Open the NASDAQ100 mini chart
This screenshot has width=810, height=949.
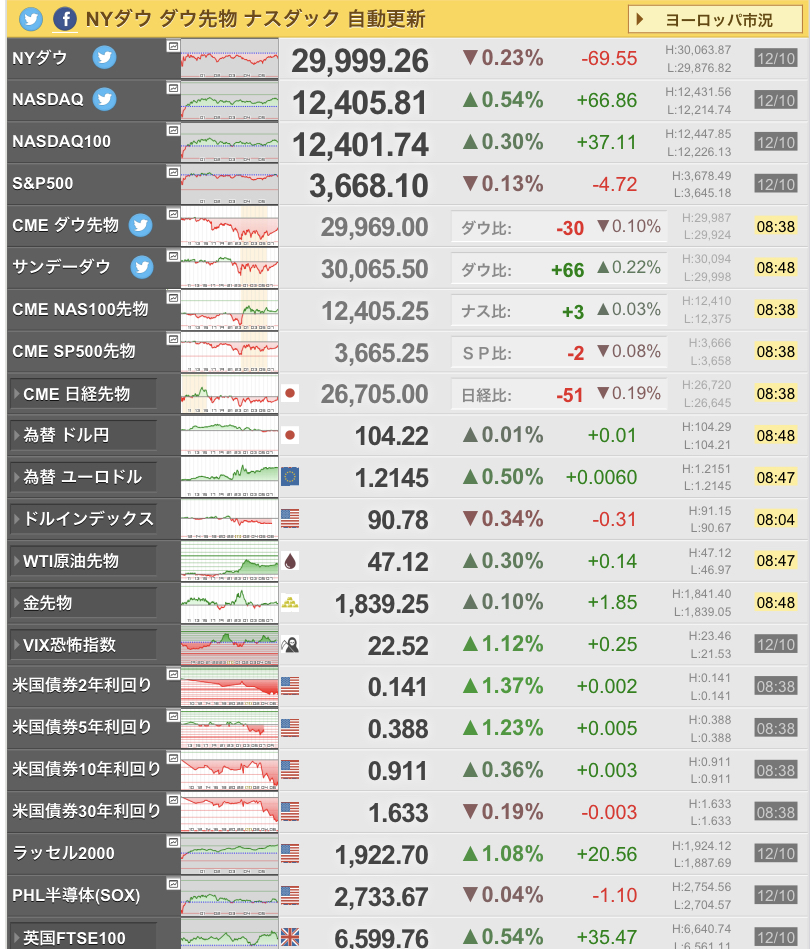click(x=229, y=143)
